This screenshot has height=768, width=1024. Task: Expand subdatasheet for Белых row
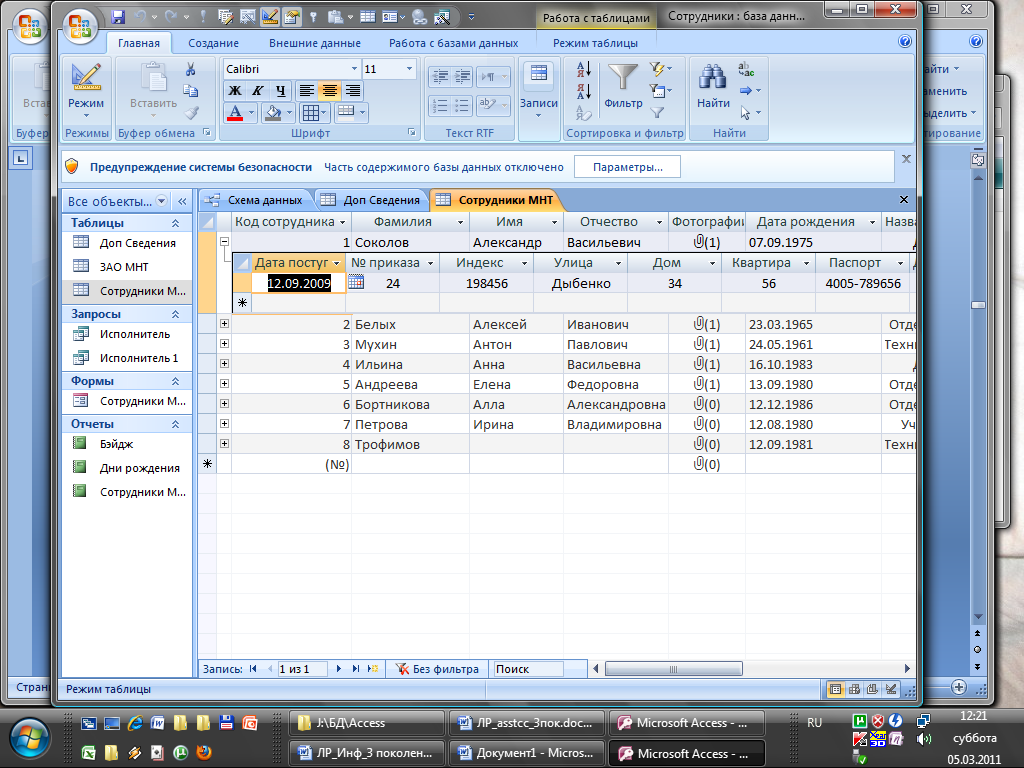click(x=224, y=324)
